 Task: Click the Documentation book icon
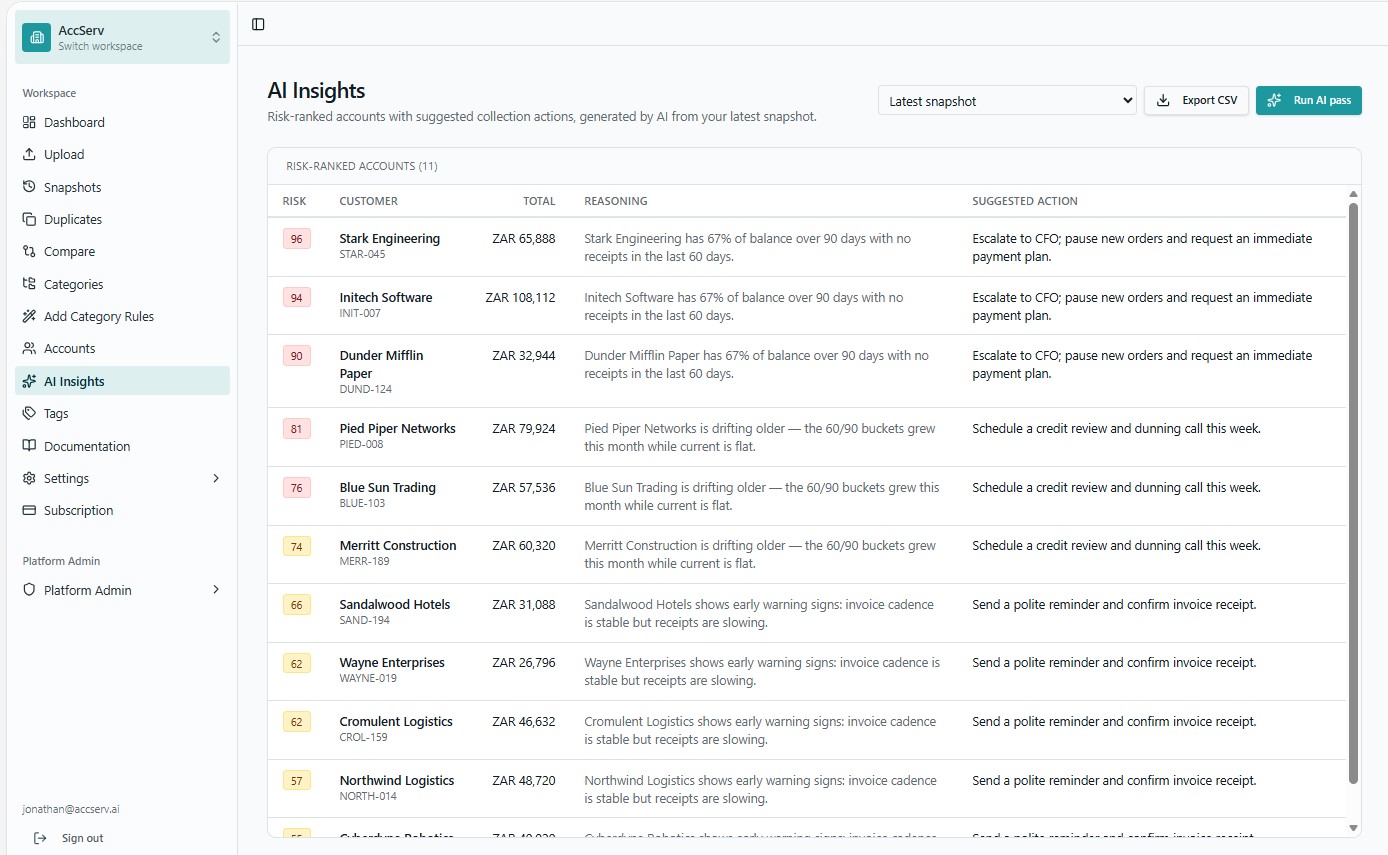[29, 446]
